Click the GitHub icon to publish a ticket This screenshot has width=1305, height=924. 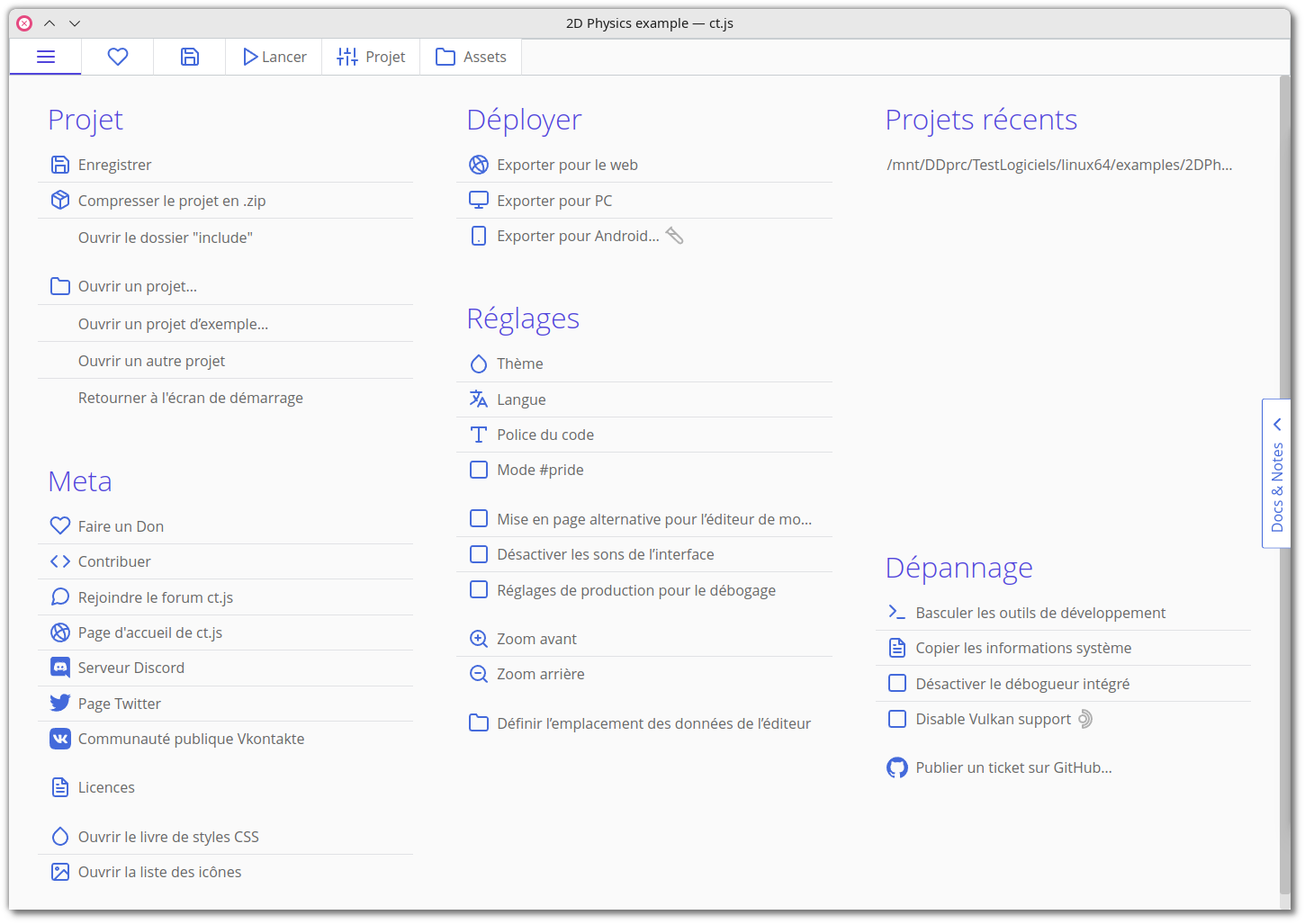tap(897, 767)
